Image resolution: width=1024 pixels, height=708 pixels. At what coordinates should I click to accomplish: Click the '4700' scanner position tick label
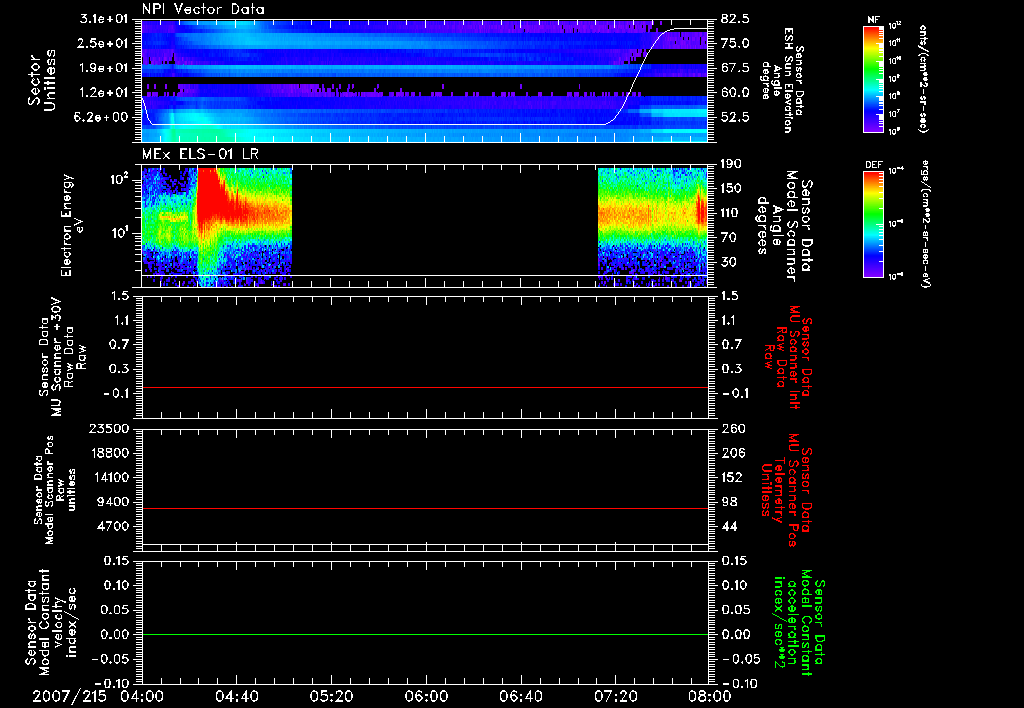112,526
